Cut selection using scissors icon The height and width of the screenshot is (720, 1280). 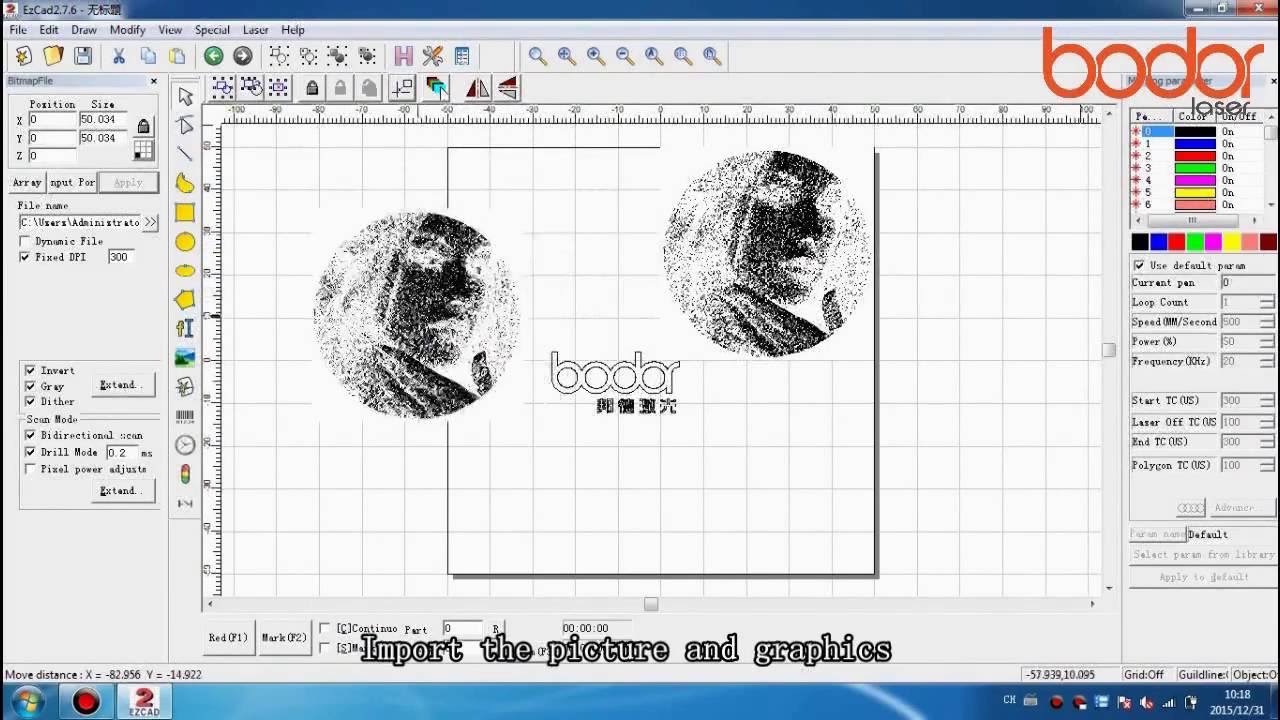pyautogui.click(x=118, y=56)
